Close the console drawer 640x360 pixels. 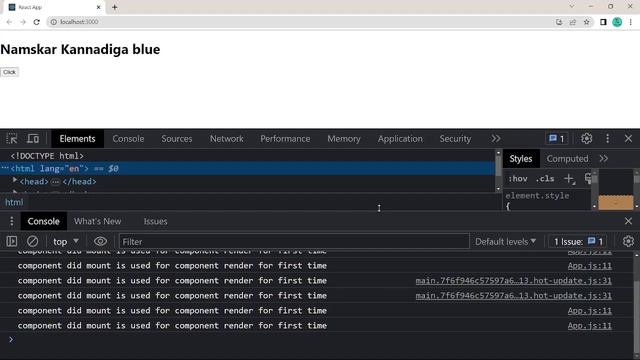coord(628,221)
